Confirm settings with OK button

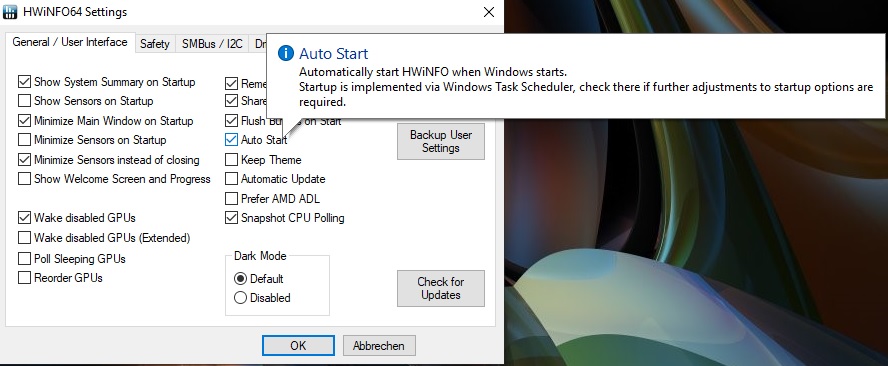[298, 346]
